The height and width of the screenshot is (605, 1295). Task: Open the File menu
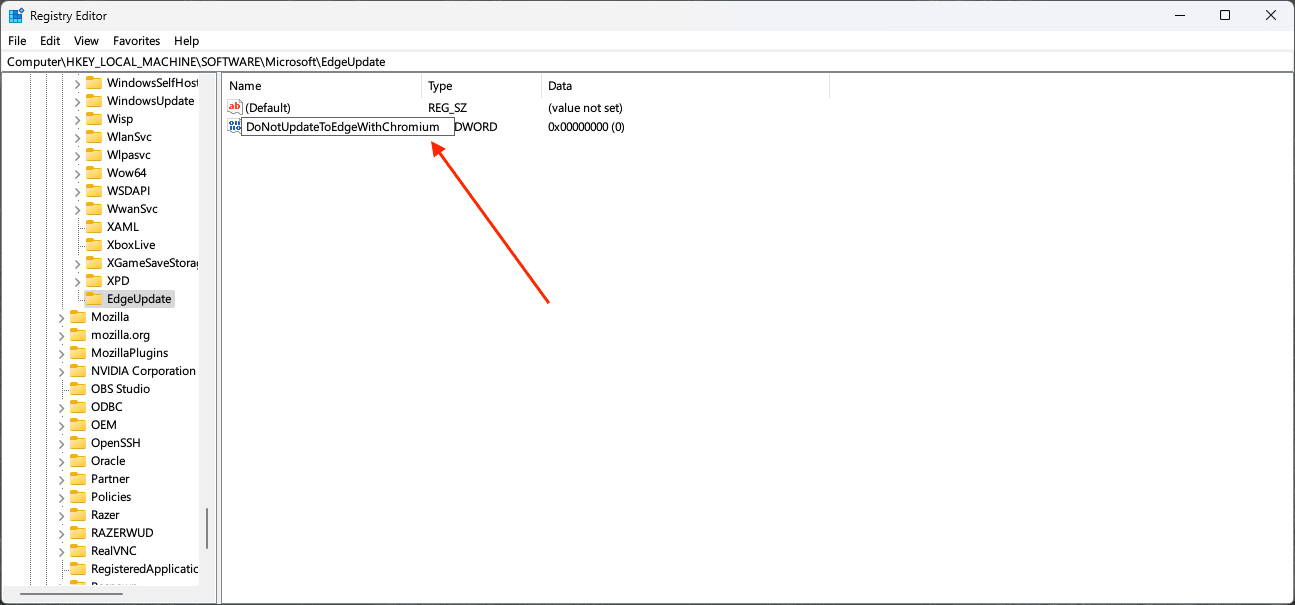17,41
